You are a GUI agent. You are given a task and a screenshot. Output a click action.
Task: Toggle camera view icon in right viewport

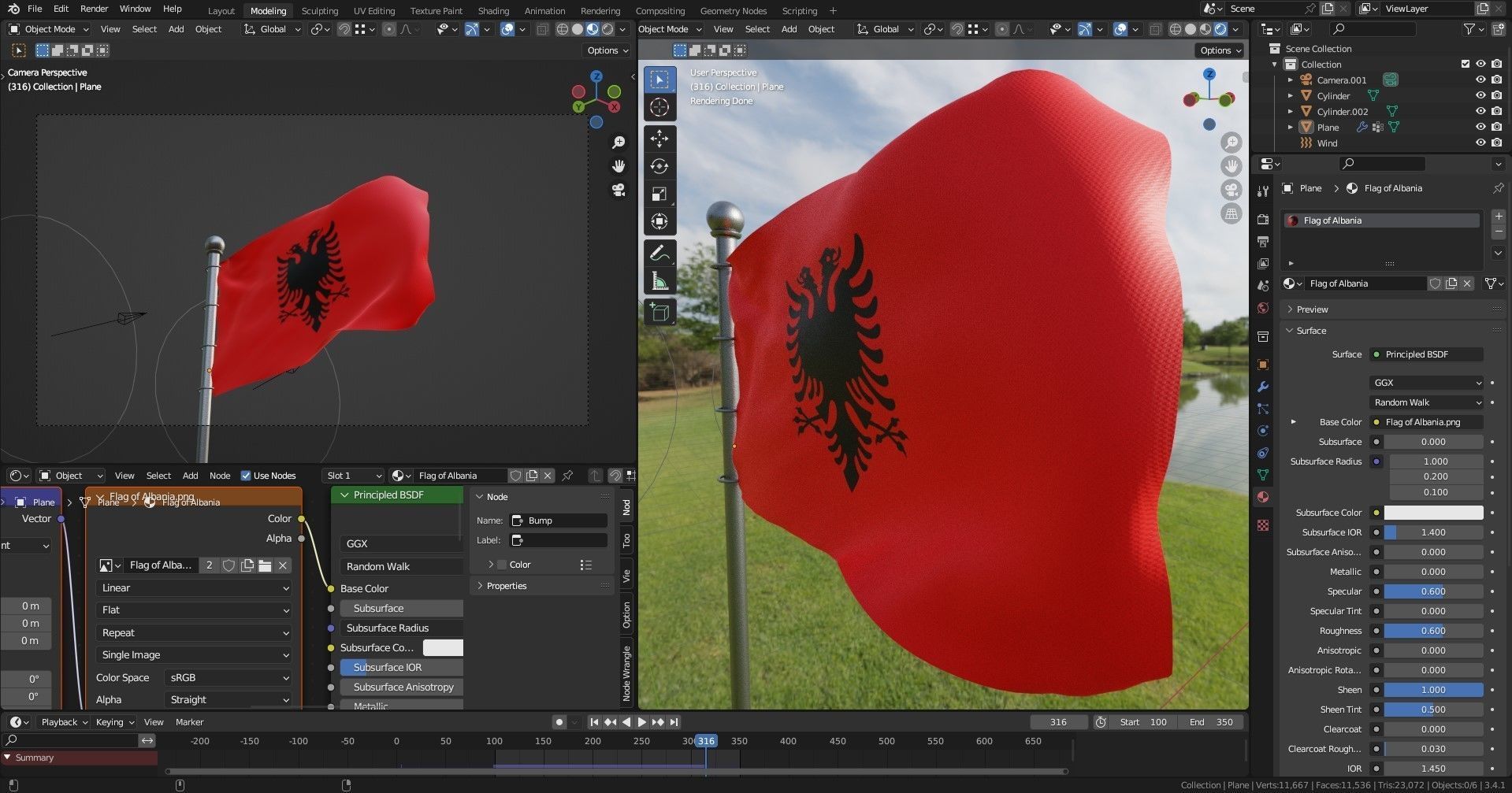pyautogui.click(x=1231, y=190)
